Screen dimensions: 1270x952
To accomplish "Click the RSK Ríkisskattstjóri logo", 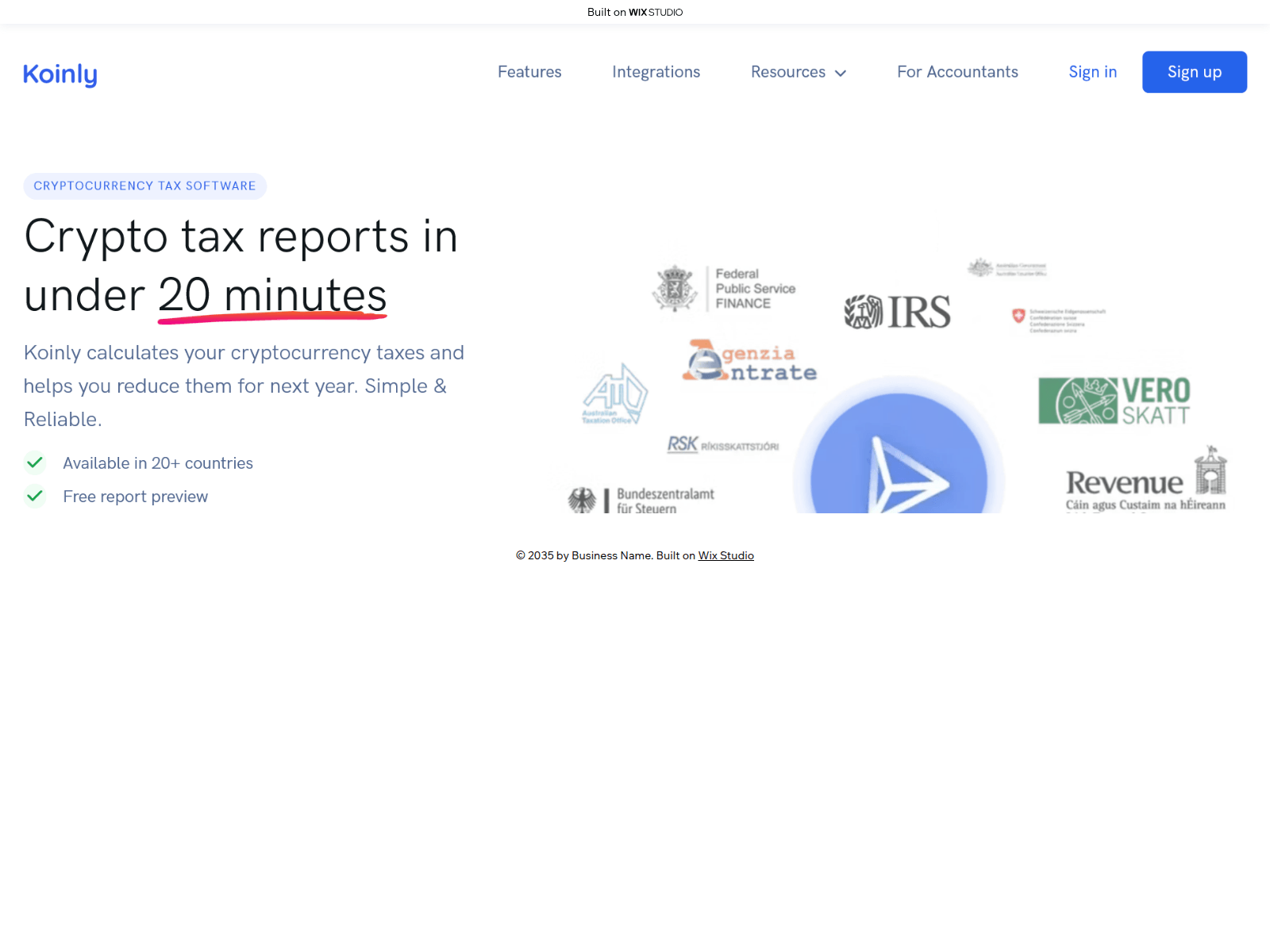I will tap(722, 445).
